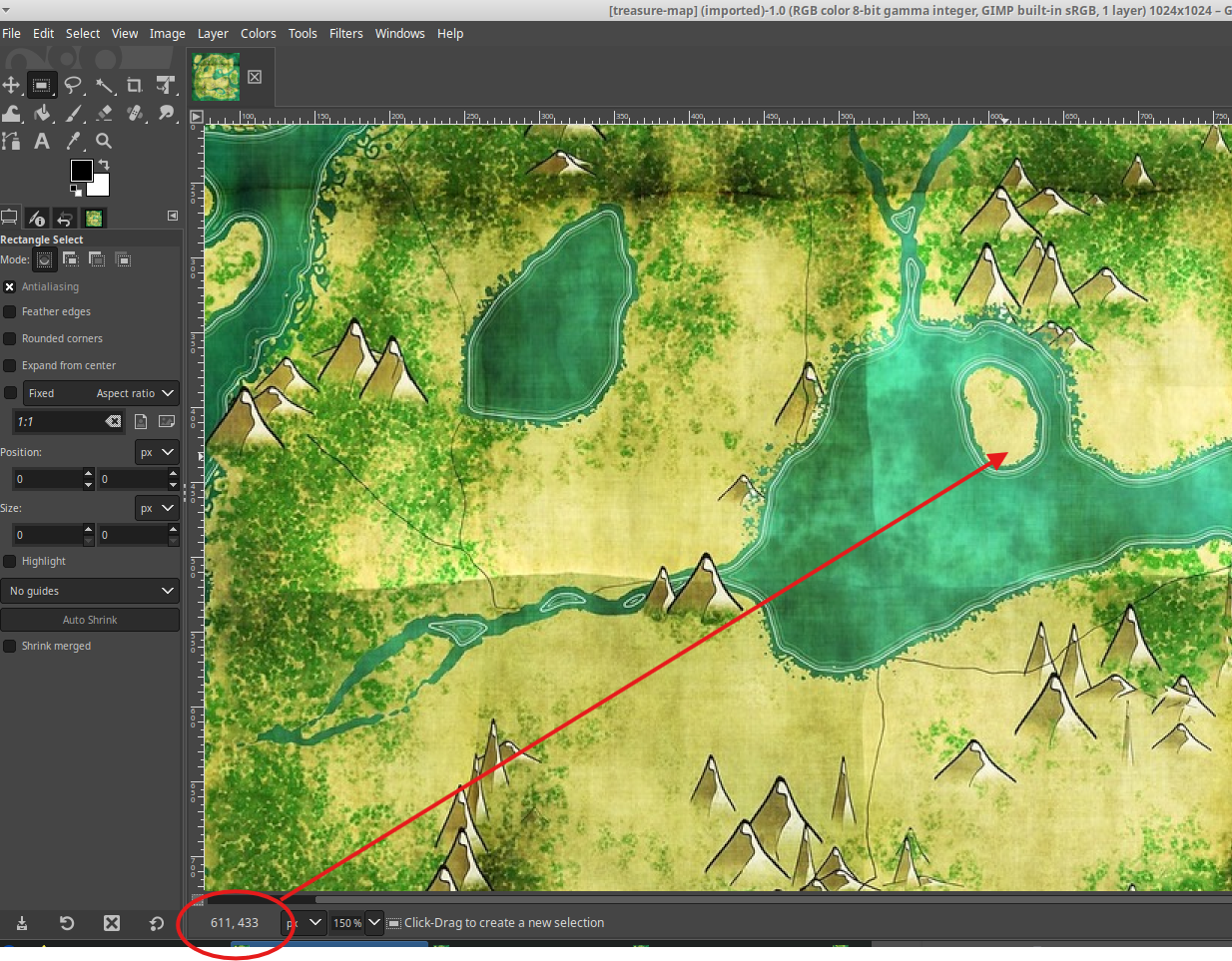Select the Zoom magnifier tool
The width and height of the screenshot is (1232, 961).
pyautogui.click(x=104, y=141)
